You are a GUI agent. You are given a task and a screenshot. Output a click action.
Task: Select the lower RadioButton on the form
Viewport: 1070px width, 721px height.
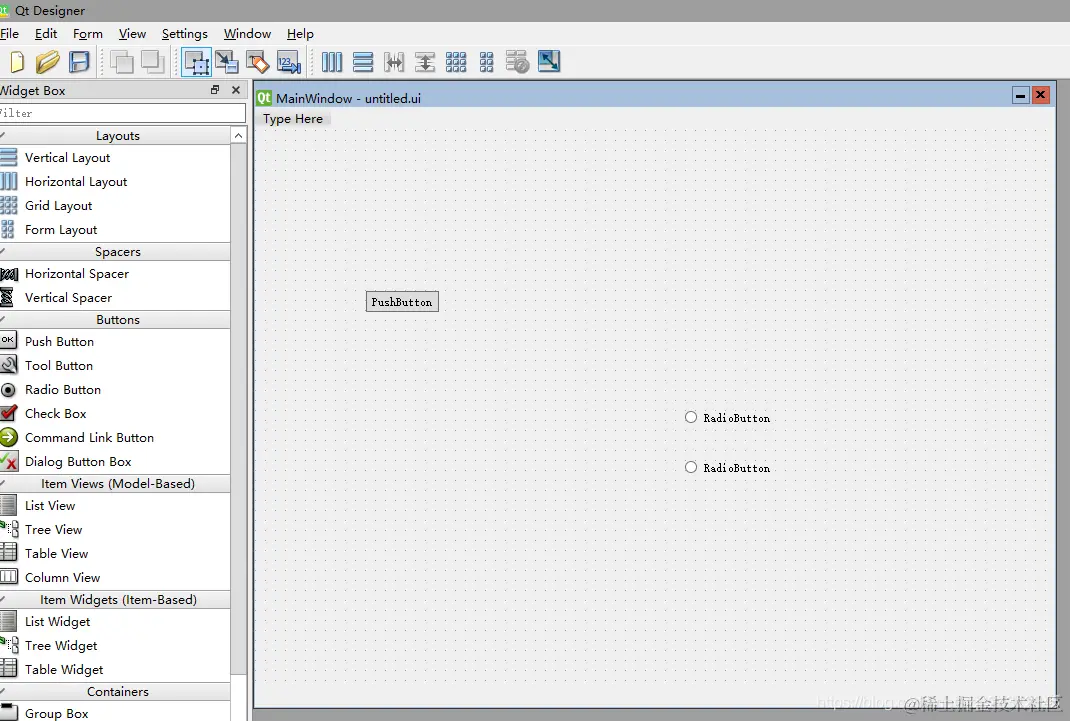(x=727, y=467)
